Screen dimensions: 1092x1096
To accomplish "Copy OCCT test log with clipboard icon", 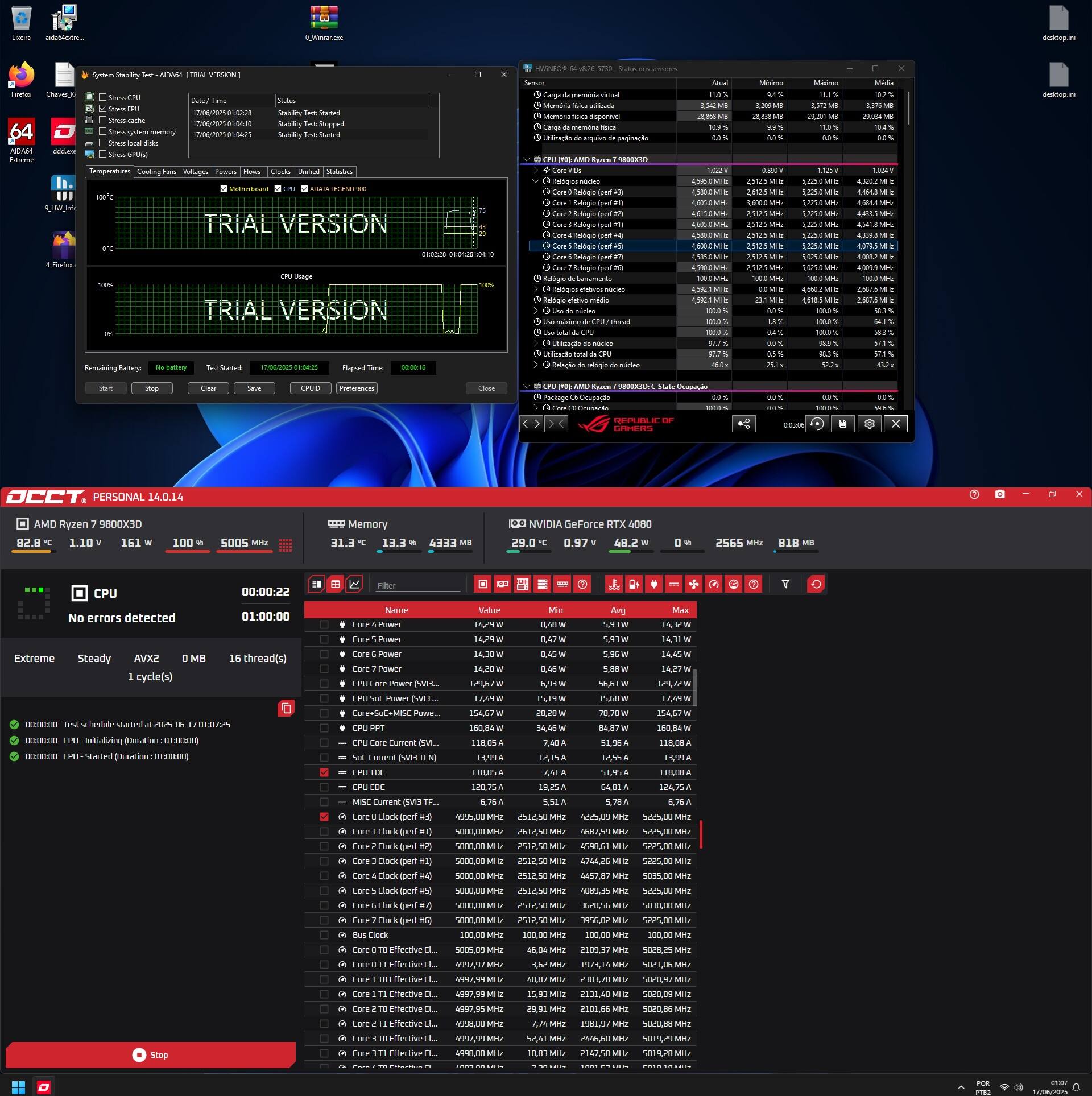I will tap(286, 708).
